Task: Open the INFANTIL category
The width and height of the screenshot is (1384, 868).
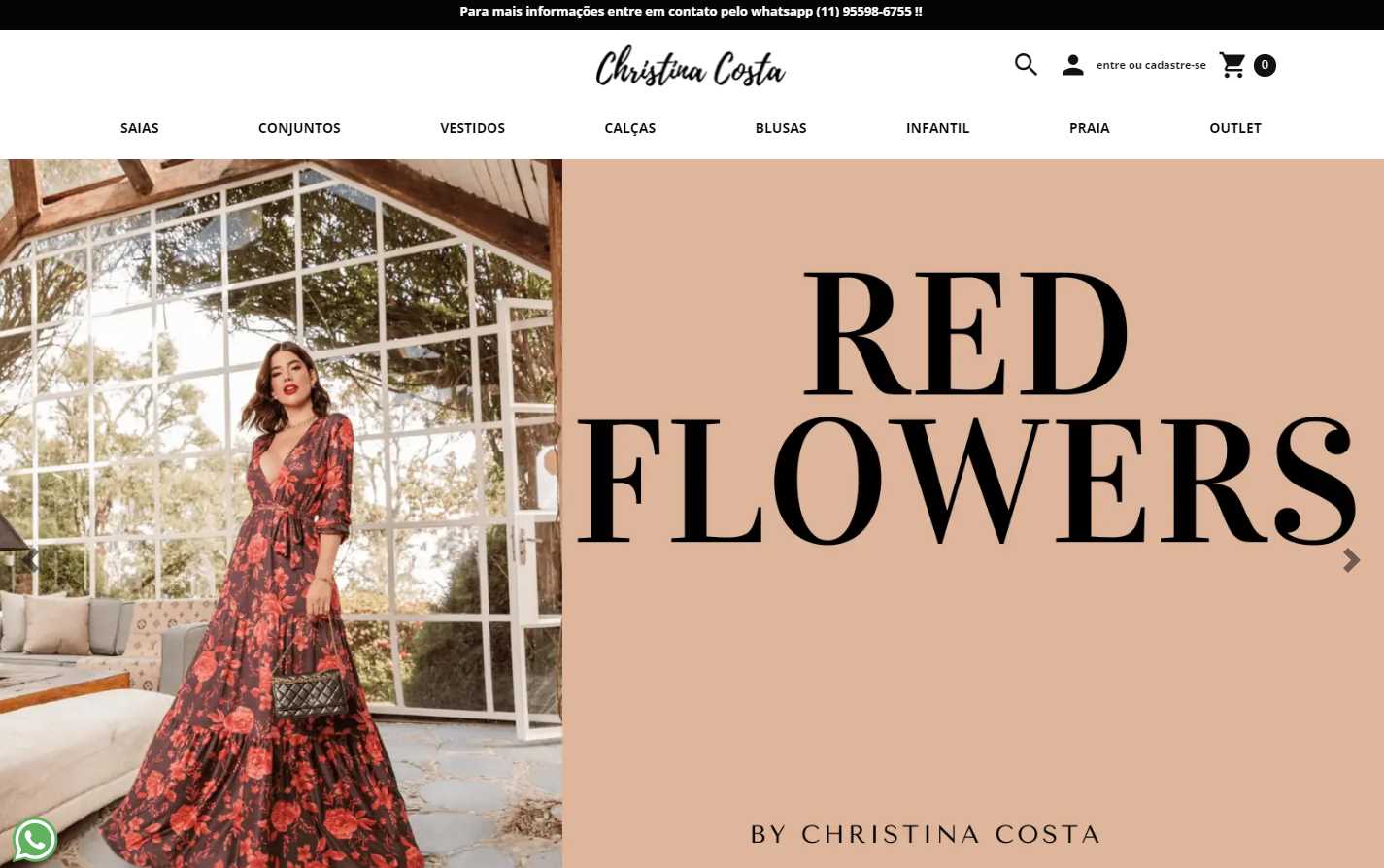Action: coord(938,128)
